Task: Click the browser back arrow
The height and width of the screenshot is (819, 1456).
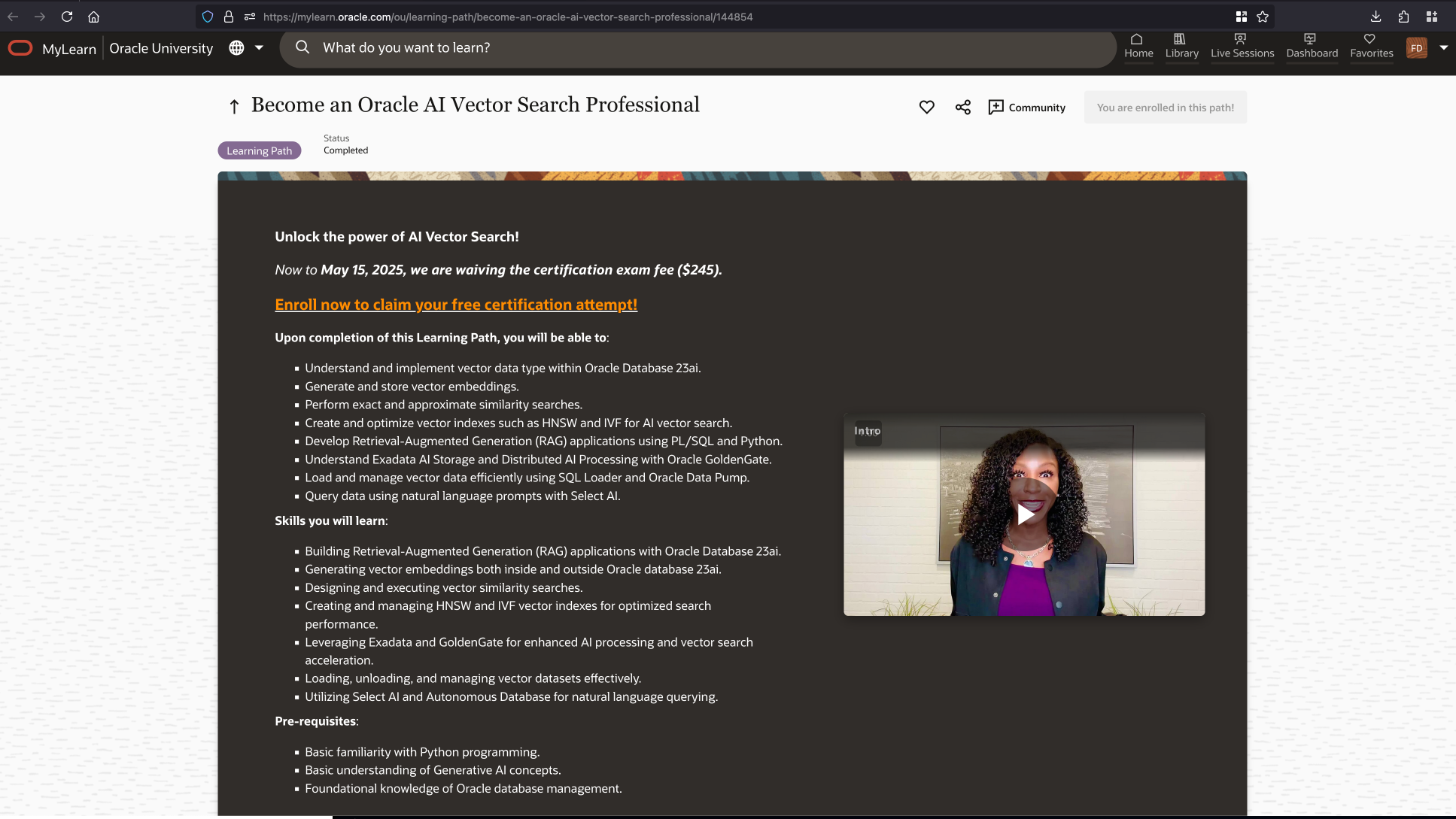Action: tap(13, 17)
